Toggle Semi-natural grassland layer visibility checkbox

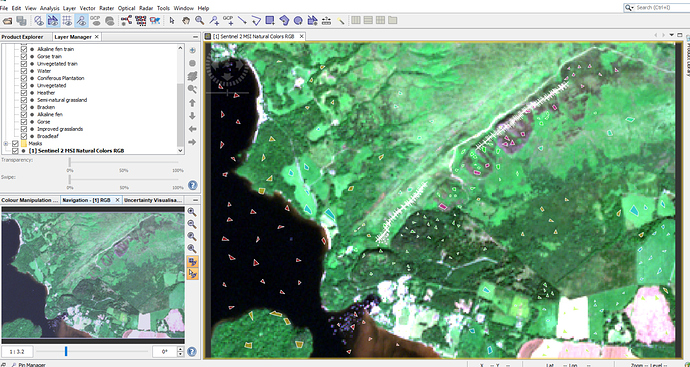tap(24, 100)
